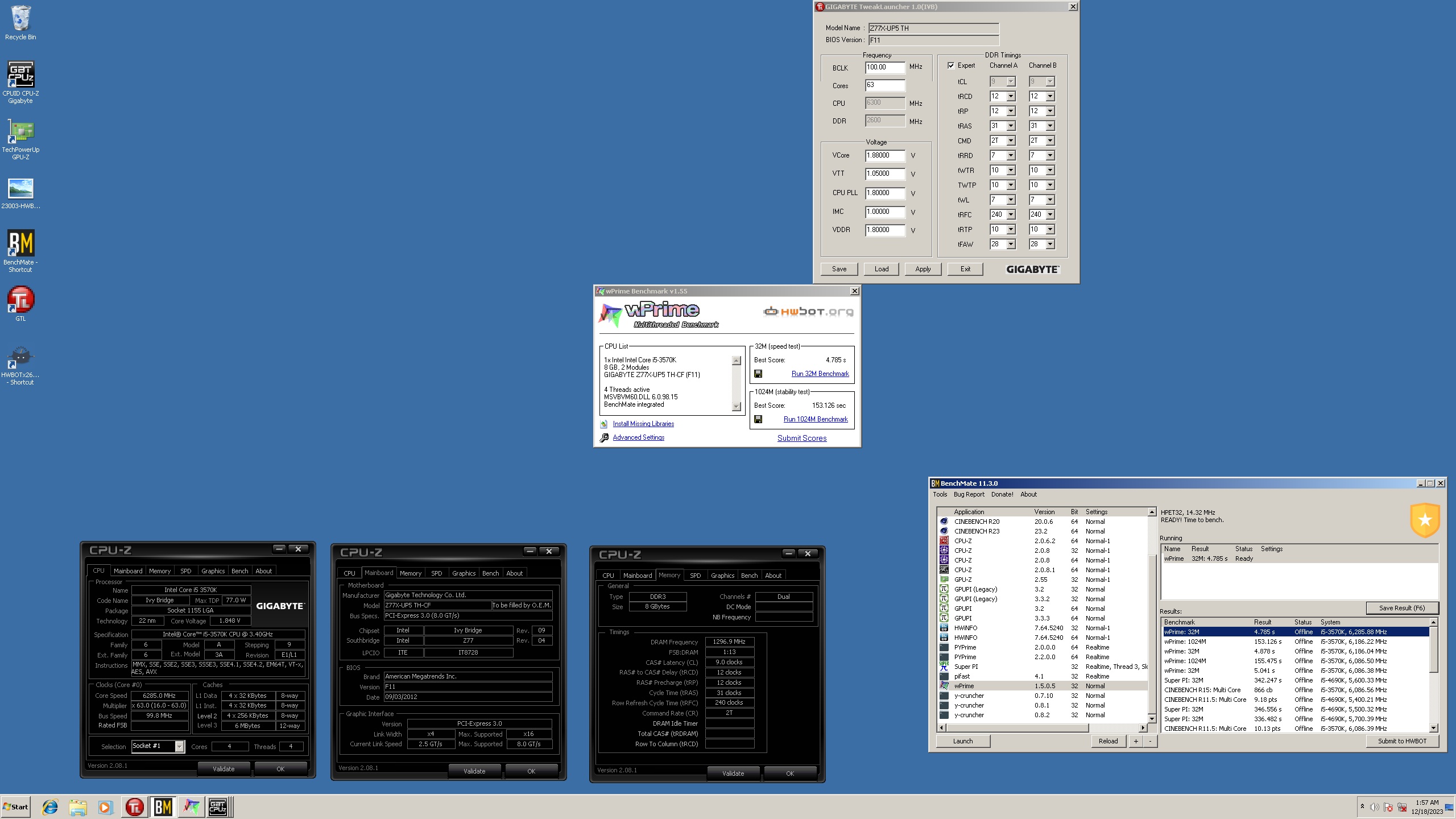Open the GTL desktop icon

coord(20,304)
